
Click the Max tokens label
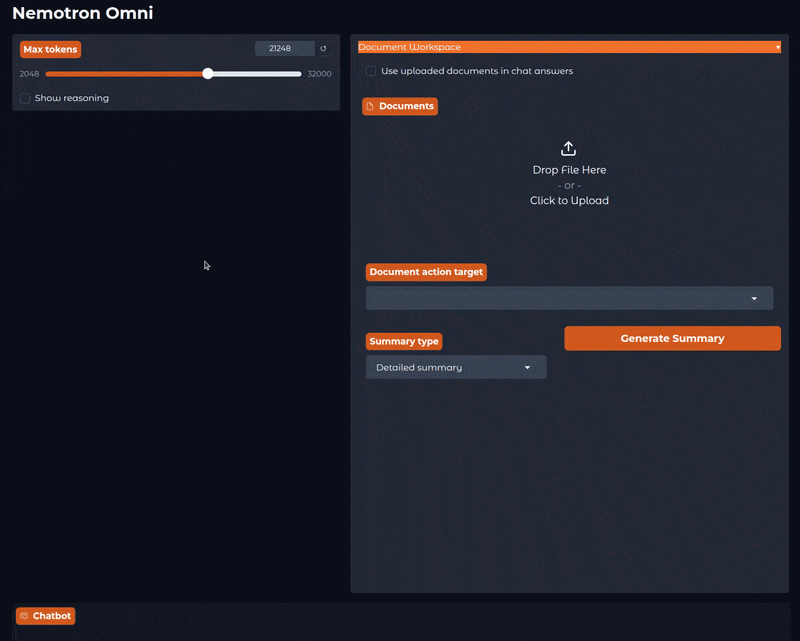(51, 50)
